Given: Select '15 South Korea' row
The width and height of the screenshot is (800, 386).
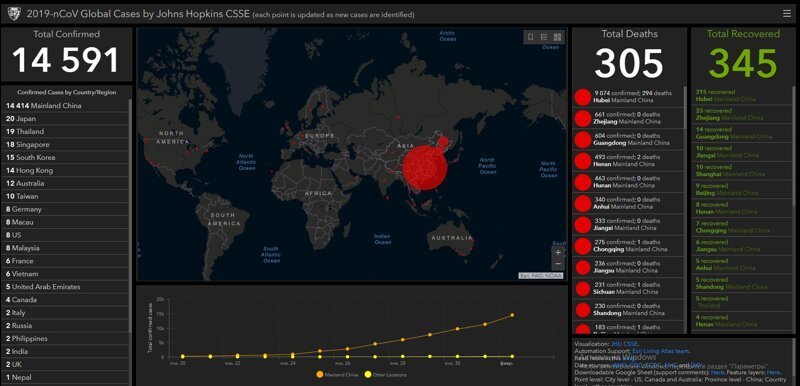Looking at the screenshot, I should [x=65, y=158].
